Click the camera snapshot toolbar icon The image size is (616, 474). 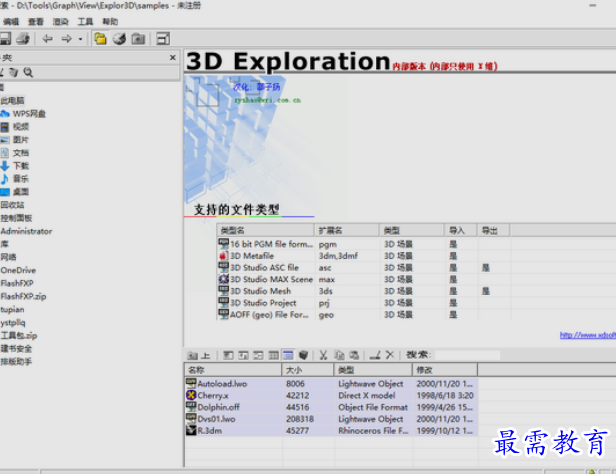point(138,38)
